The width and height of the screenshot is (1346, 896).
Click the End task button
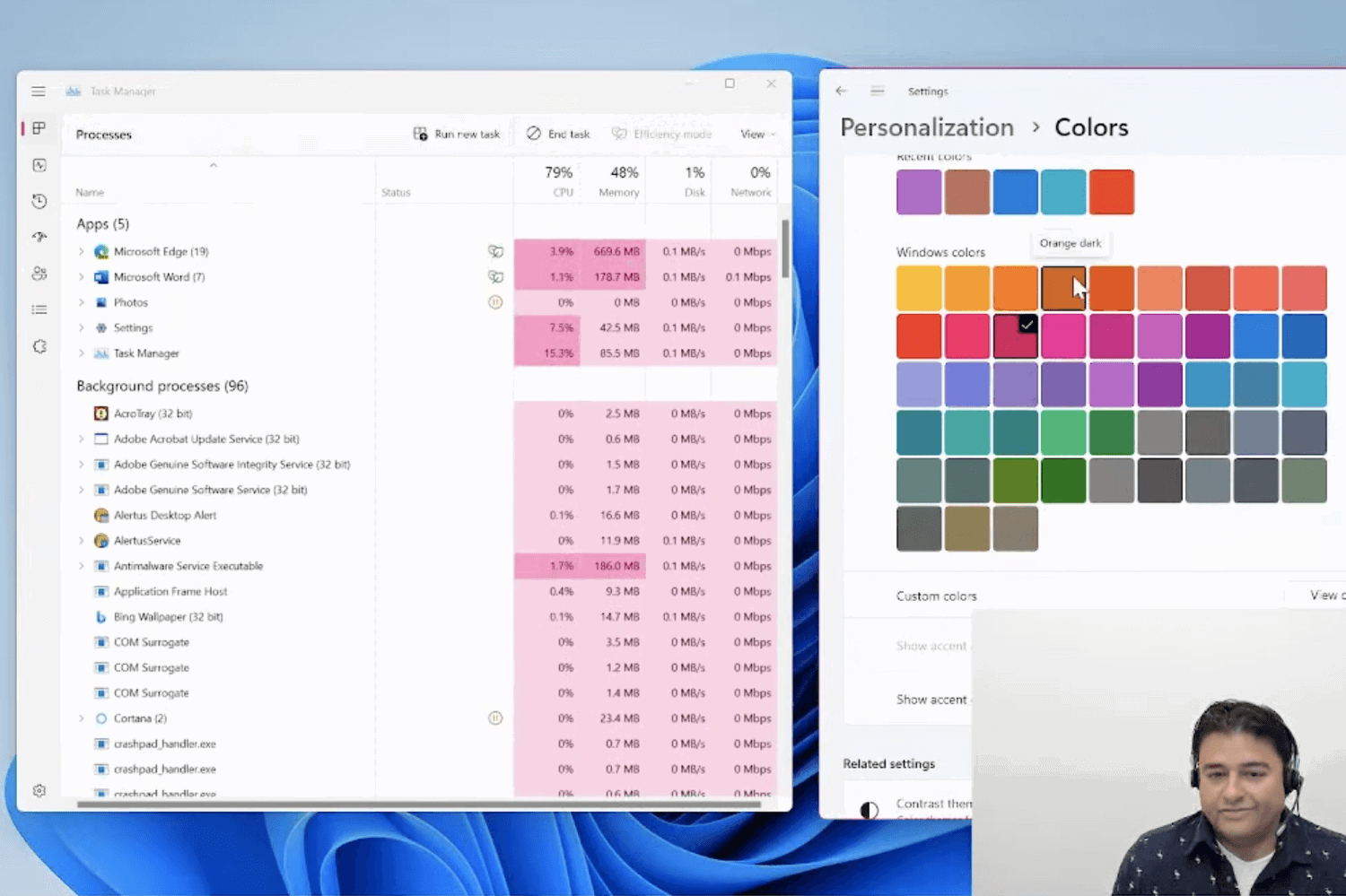[558, 135]
